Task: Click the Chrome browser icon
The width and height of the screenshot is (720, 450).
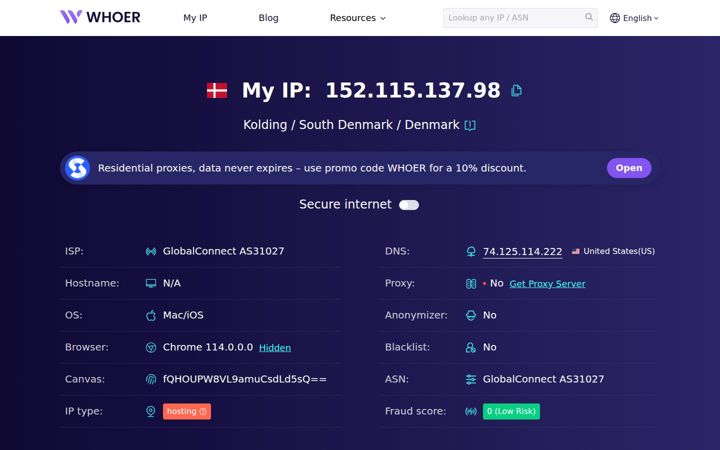Action: (x=151, y=348)
